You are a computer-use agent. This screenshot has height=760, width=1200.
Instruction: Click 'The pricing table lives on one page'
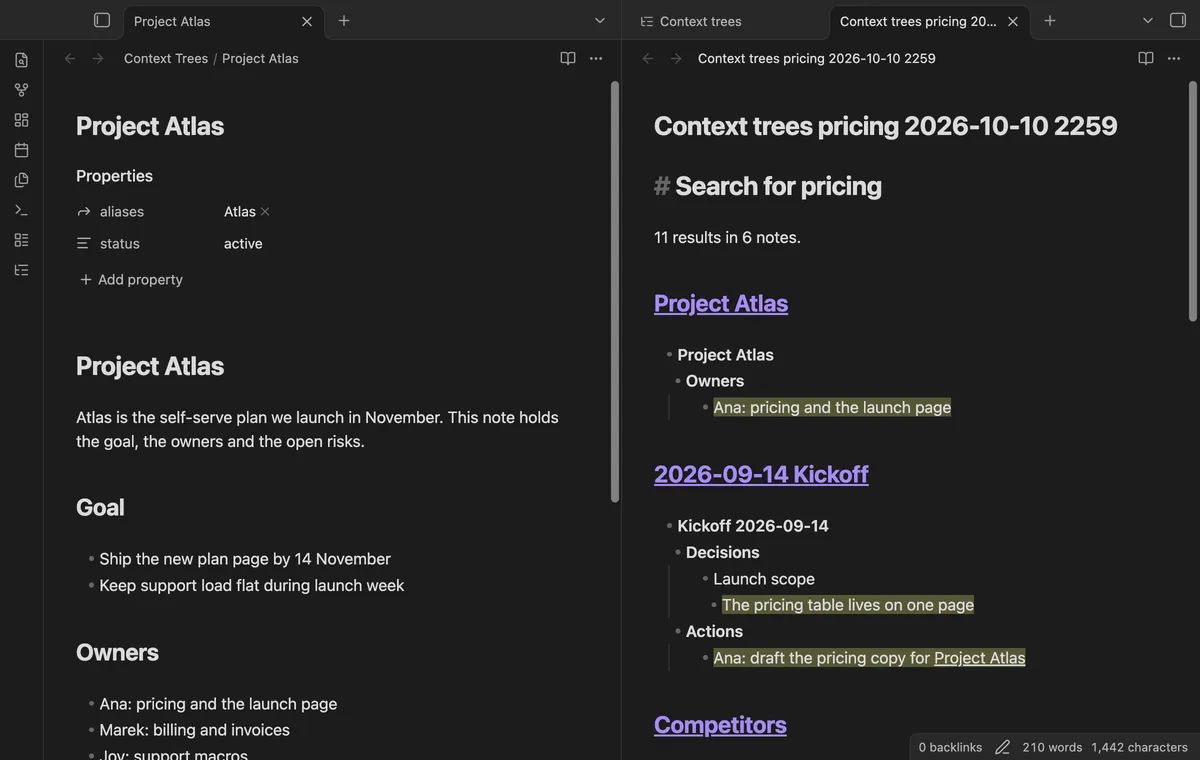tap(848, 605)
